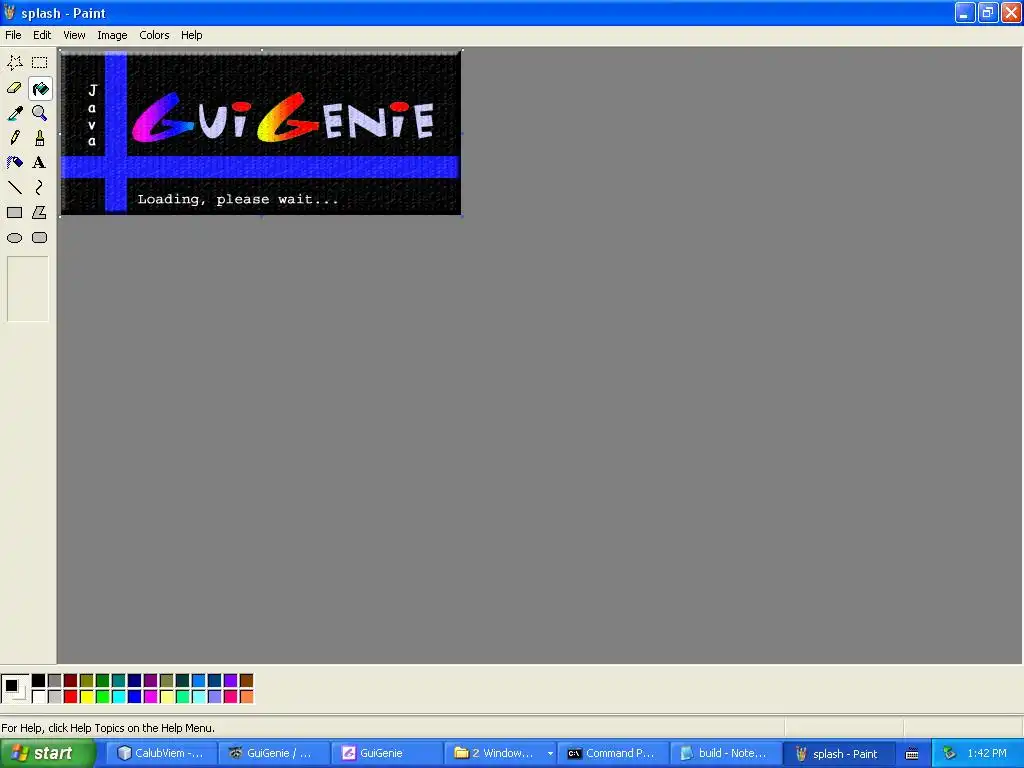Click the keyboard icon on the taskbar
Viewport: 1024px width, 768px height.
tap(912, 754)
